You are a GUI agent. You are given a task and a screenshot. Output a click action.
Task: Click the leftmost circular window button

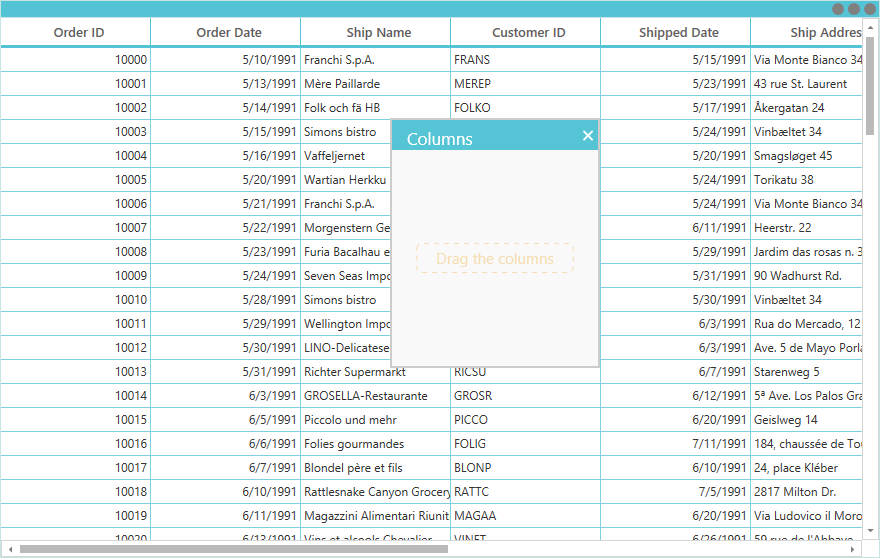838,9
